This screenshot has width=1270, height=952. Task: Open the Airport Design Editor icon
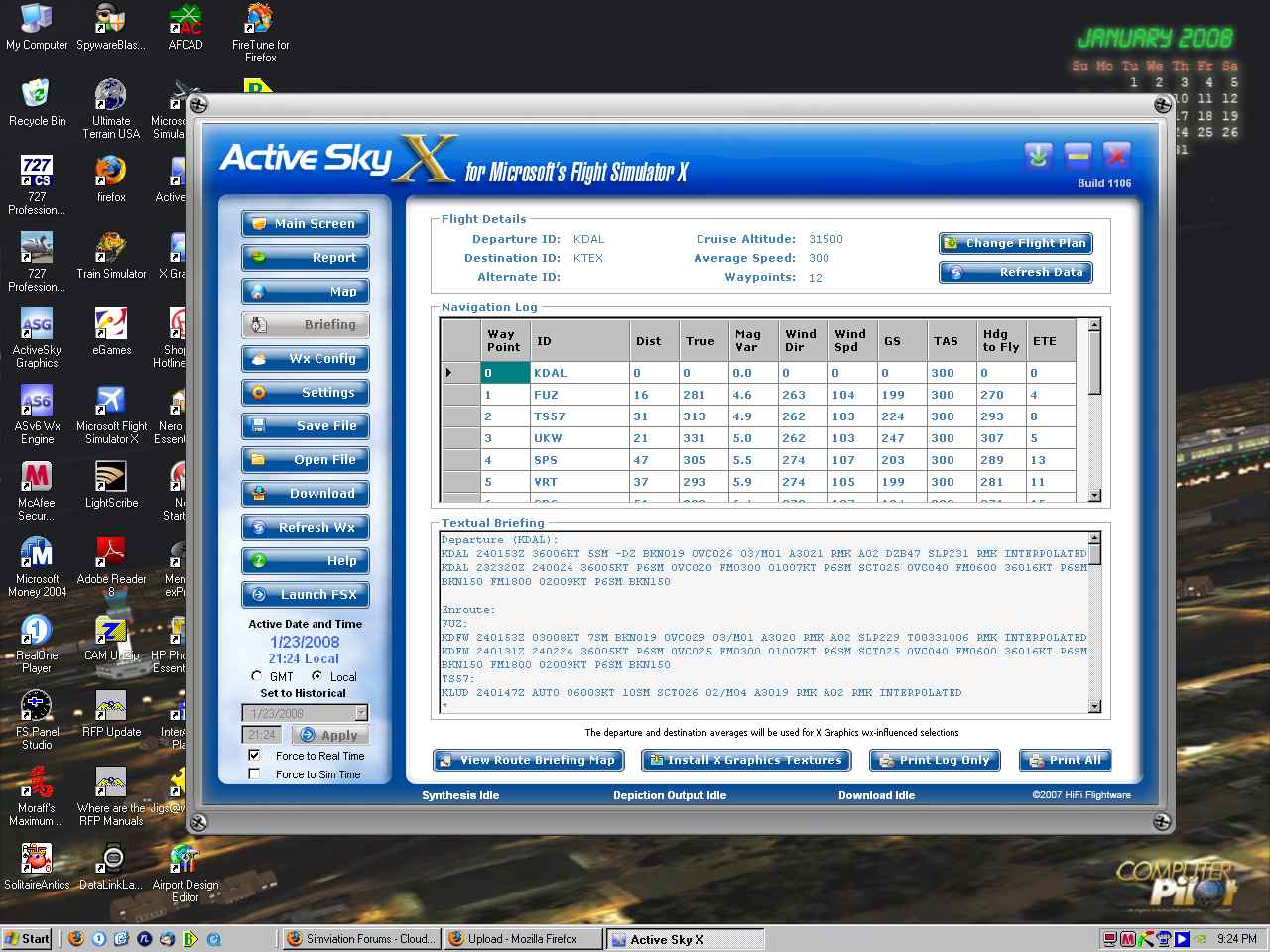[x=185, y=860]
